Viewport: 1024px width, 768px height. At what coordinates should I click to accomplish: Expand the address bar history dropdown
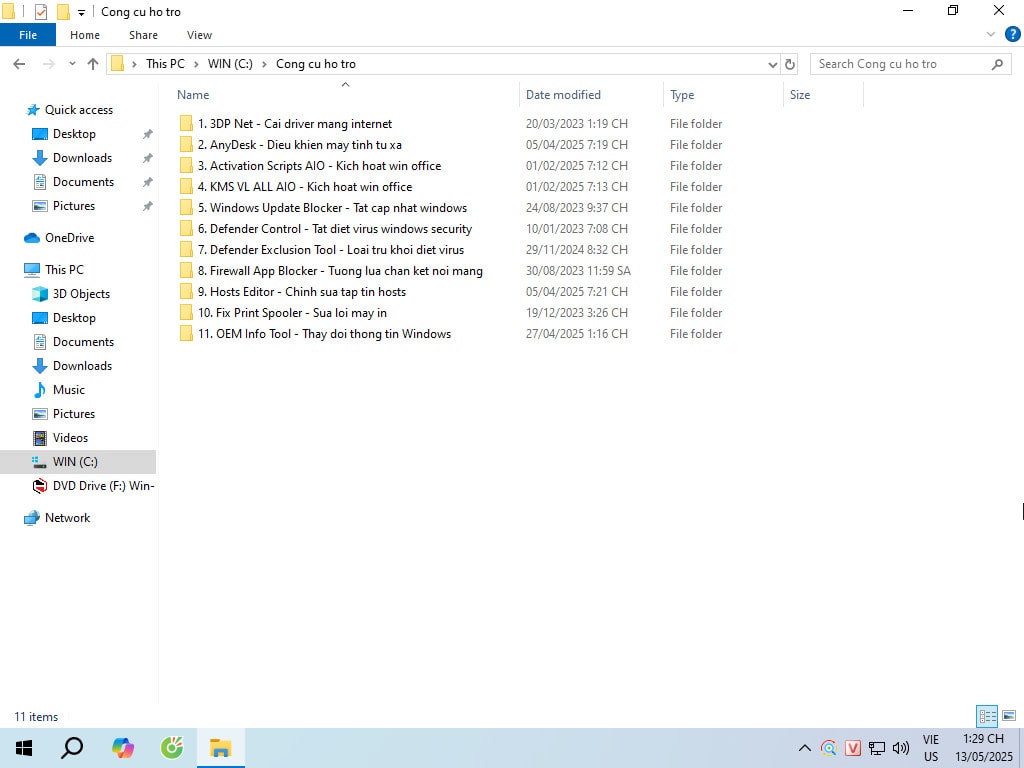[773, 64]
